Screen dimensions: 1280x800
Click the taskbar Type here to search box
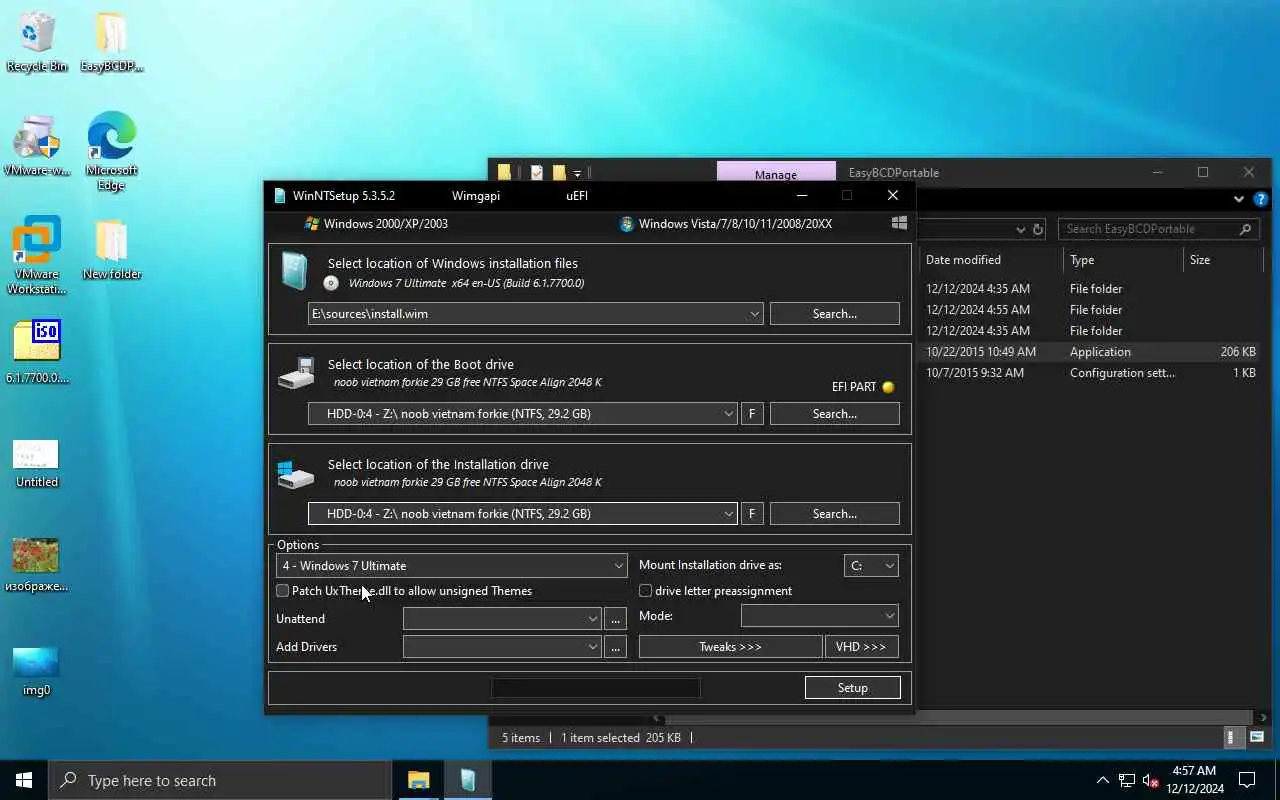click(220, 781)
